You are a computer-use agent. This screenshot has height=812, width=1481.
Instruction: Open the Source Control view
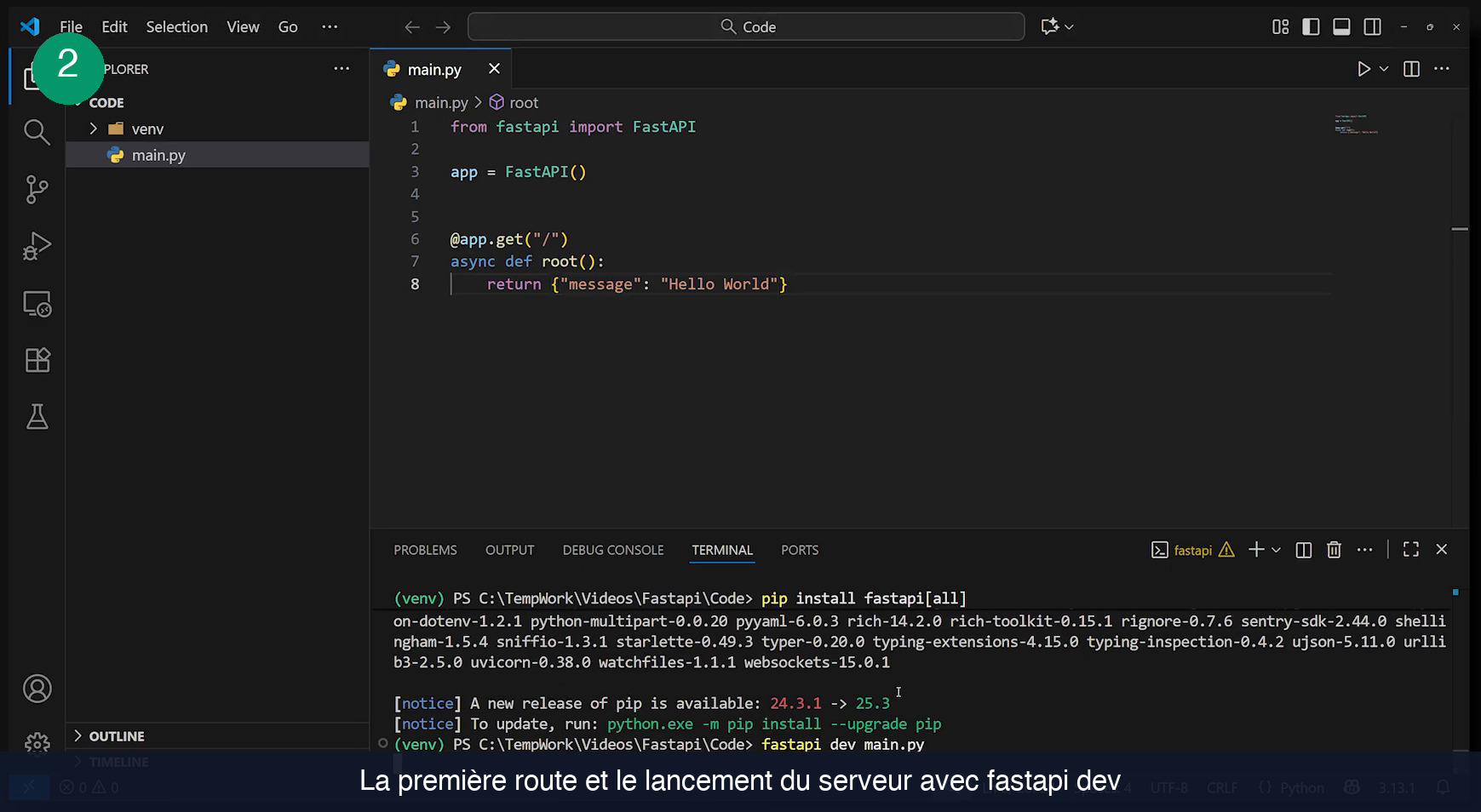point(37,189)
